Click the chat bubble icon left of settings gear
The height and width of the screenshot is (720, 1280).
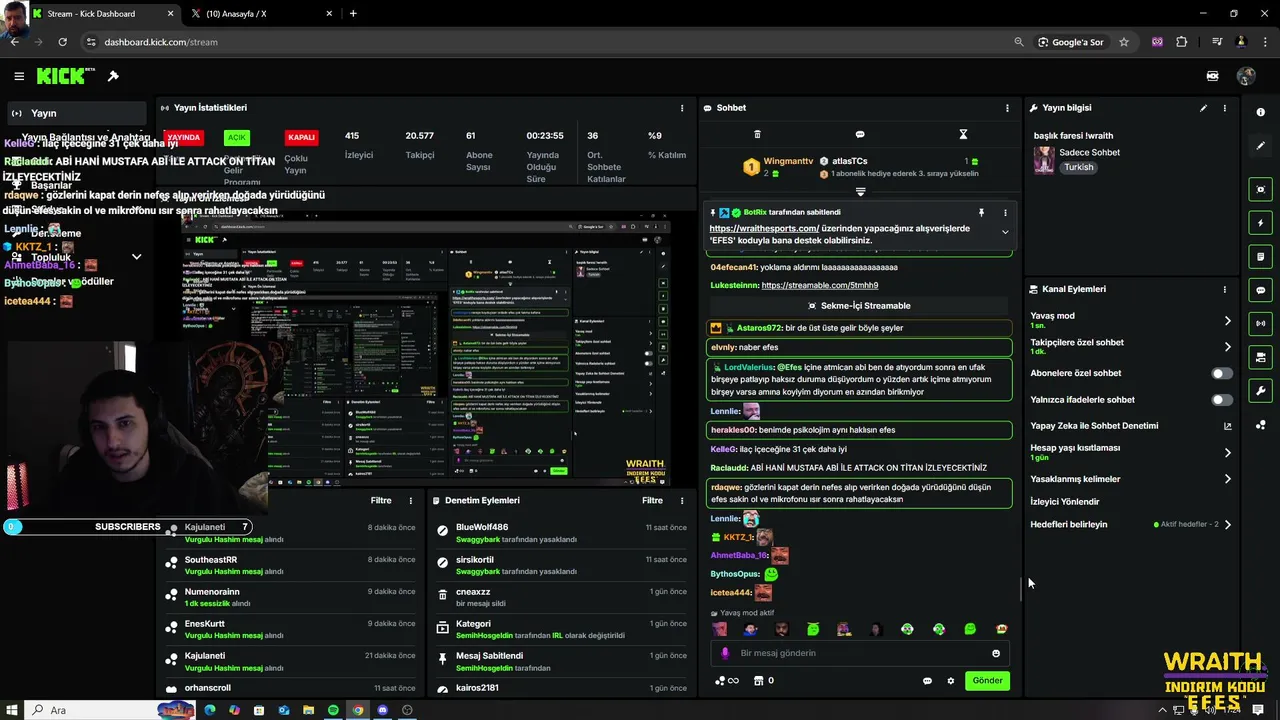tap(927, 681)
